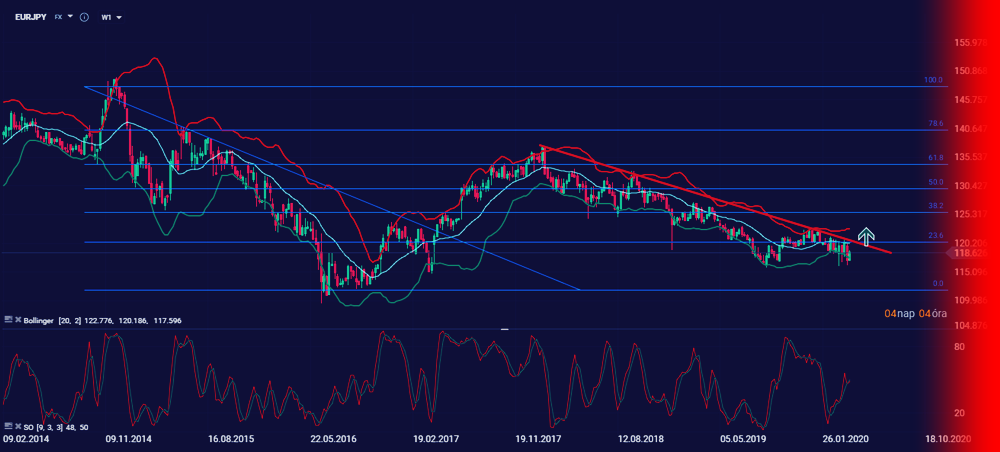Open the FX asset class dropdown
1000x452 pixels.
(x=64, y=17)
